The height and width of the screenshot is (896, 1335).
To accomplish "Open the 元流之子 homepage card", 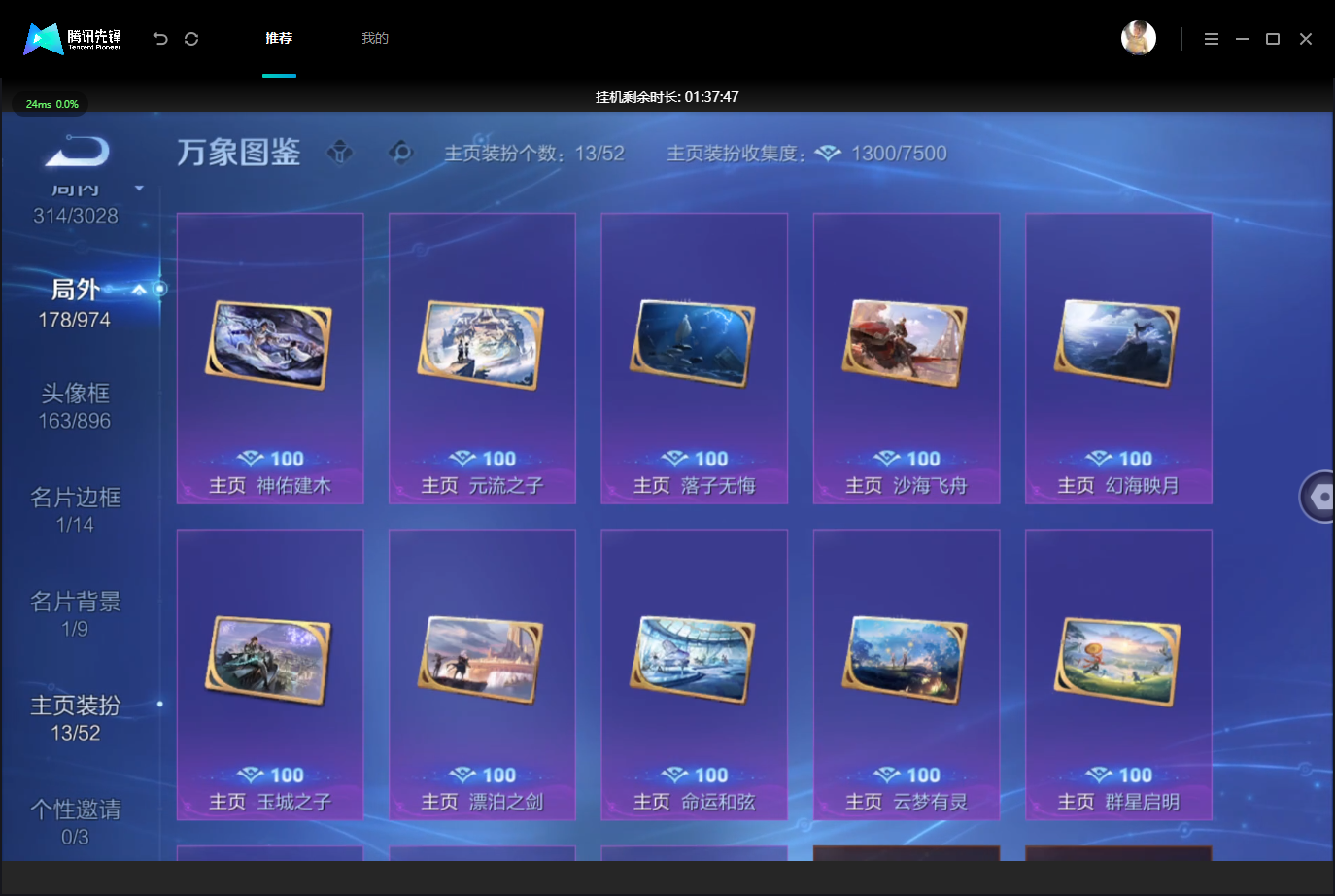I will (482, 359).
